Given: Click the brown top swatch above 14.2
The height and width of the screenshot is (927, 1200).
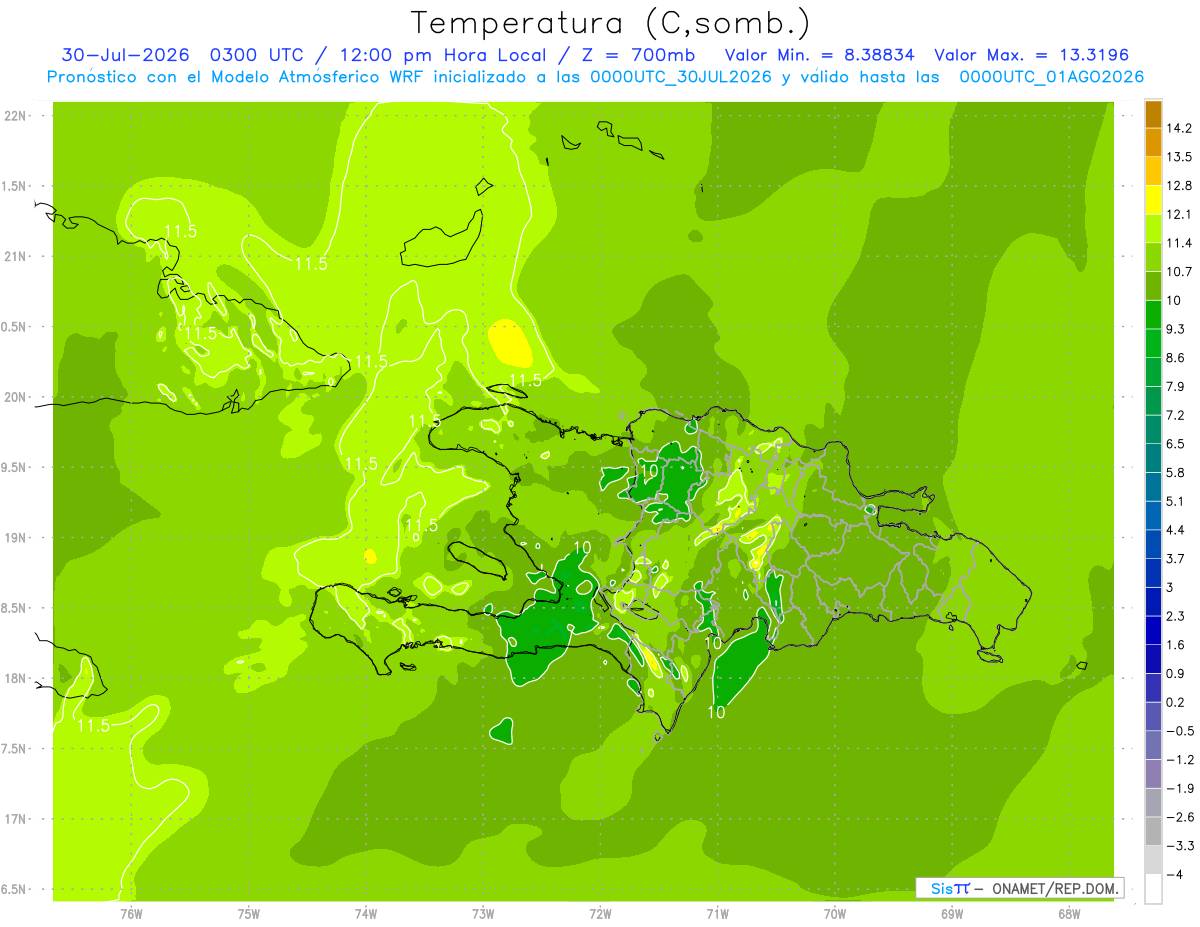Looking at the screenshot, I should coord(1153,114).
